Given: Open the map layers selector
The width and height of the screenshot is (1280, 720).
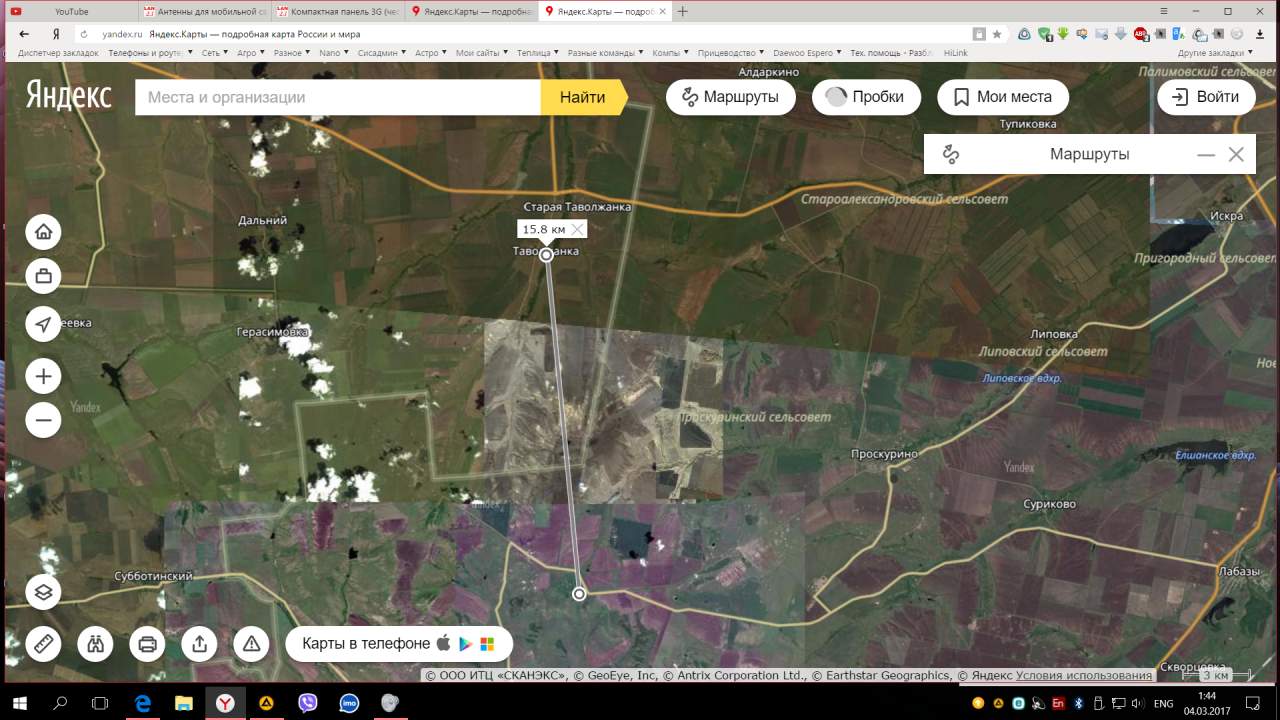Looking at the screenshot, I should coord(43,592).
